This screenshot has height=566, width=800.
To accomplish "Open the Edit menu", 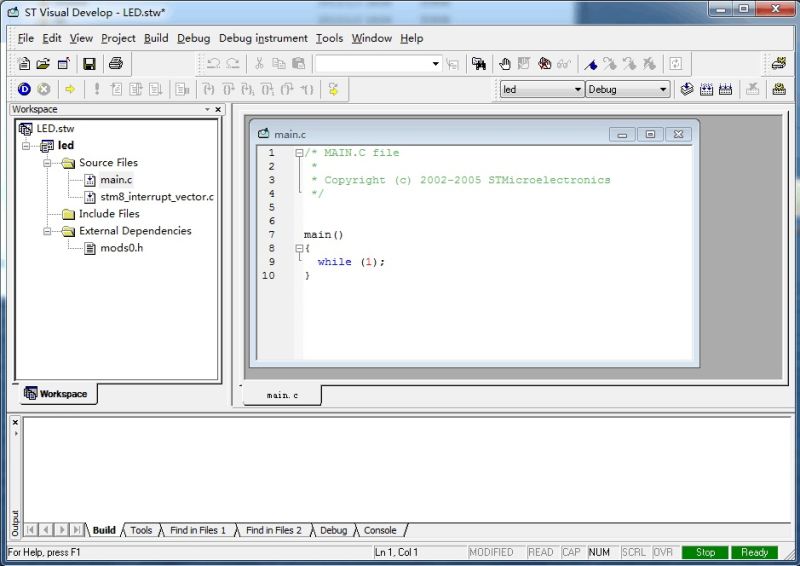I will [x=52, y=38].
